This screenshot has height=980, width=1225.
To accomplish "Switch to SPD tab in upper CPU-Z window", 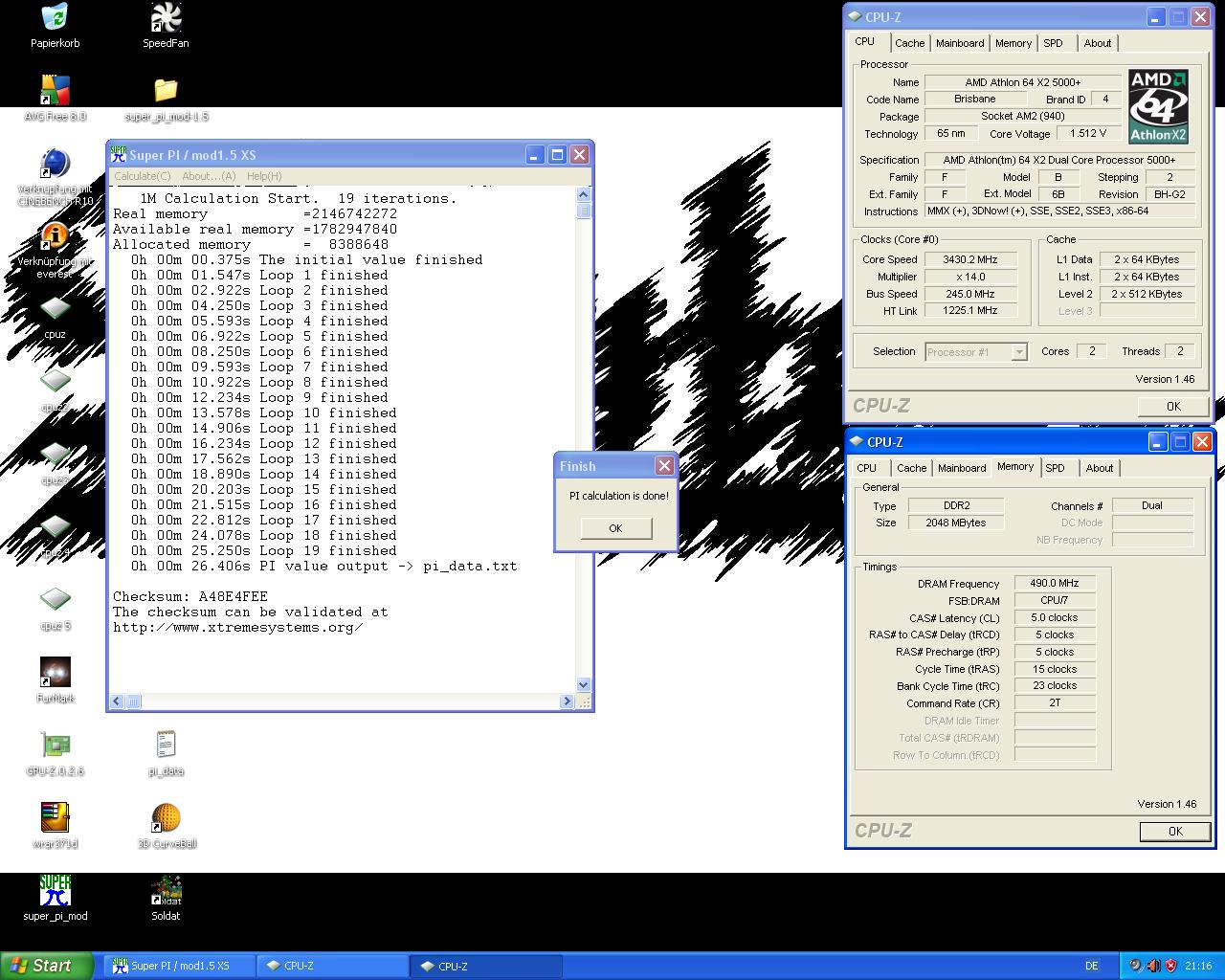I will point(1054,43).
